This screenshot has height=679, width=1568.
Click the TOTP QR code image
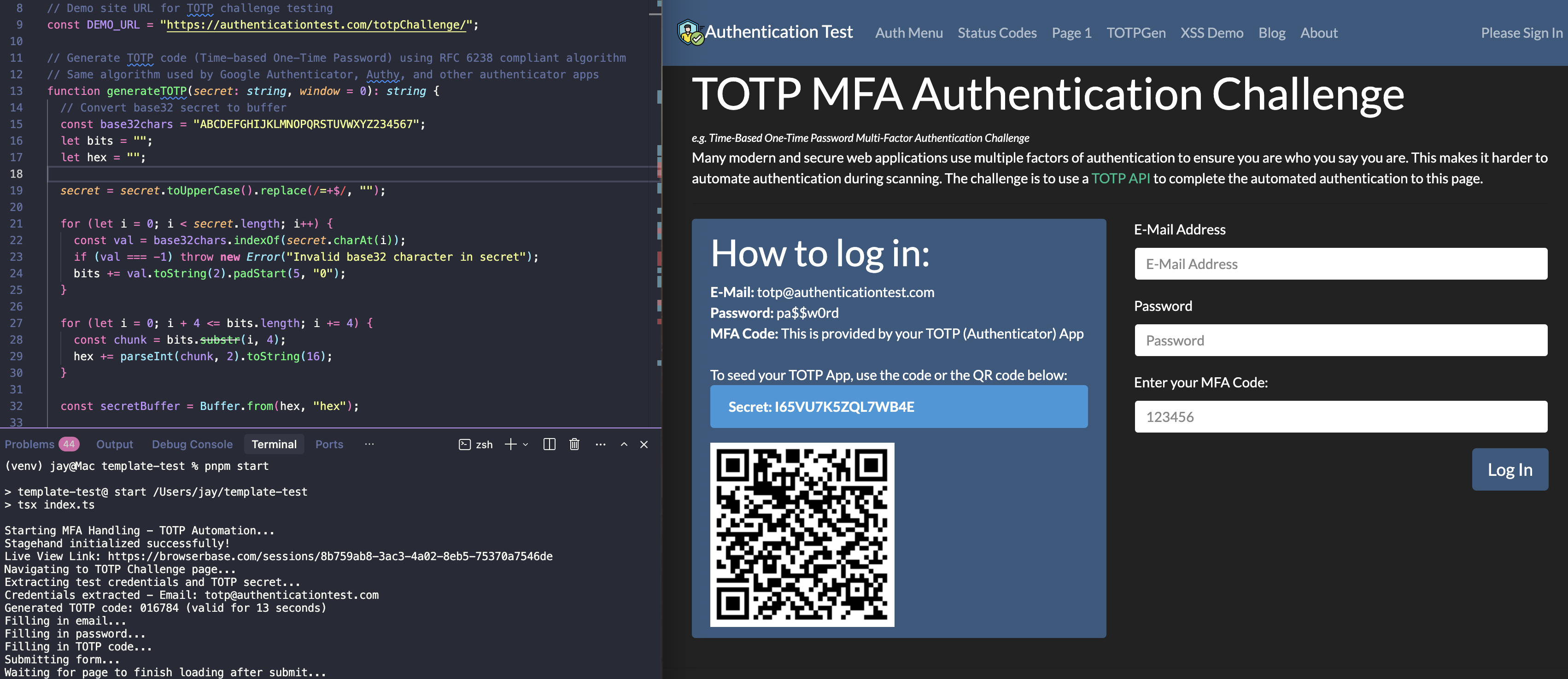click(x=802, y=534)
